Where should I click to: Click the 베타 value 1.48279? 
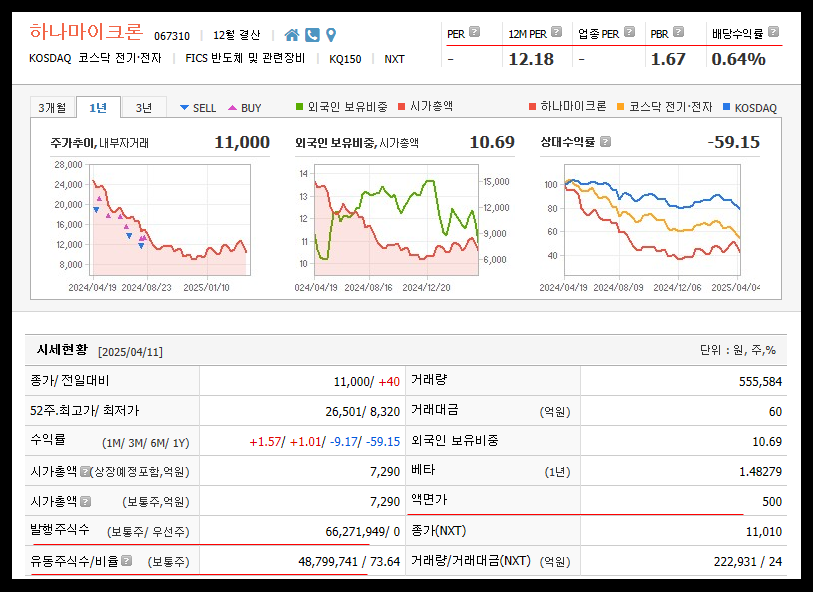coord(761,472)
